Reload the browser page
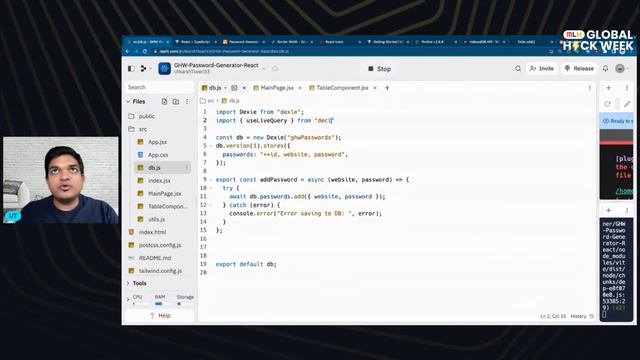Image resolution: width=640 pixels, height=360 pixels. pyautogui.click(x=145, y=51)
